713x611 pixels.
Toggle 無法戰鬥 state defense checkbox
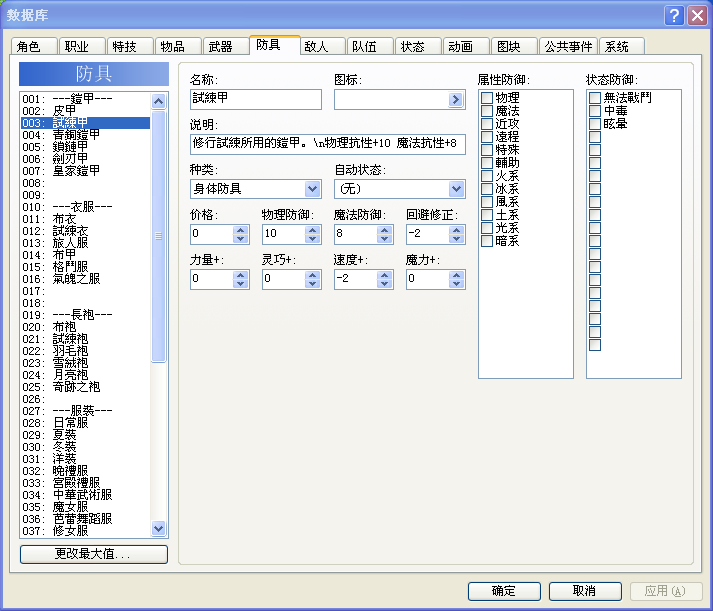point(595,98)
